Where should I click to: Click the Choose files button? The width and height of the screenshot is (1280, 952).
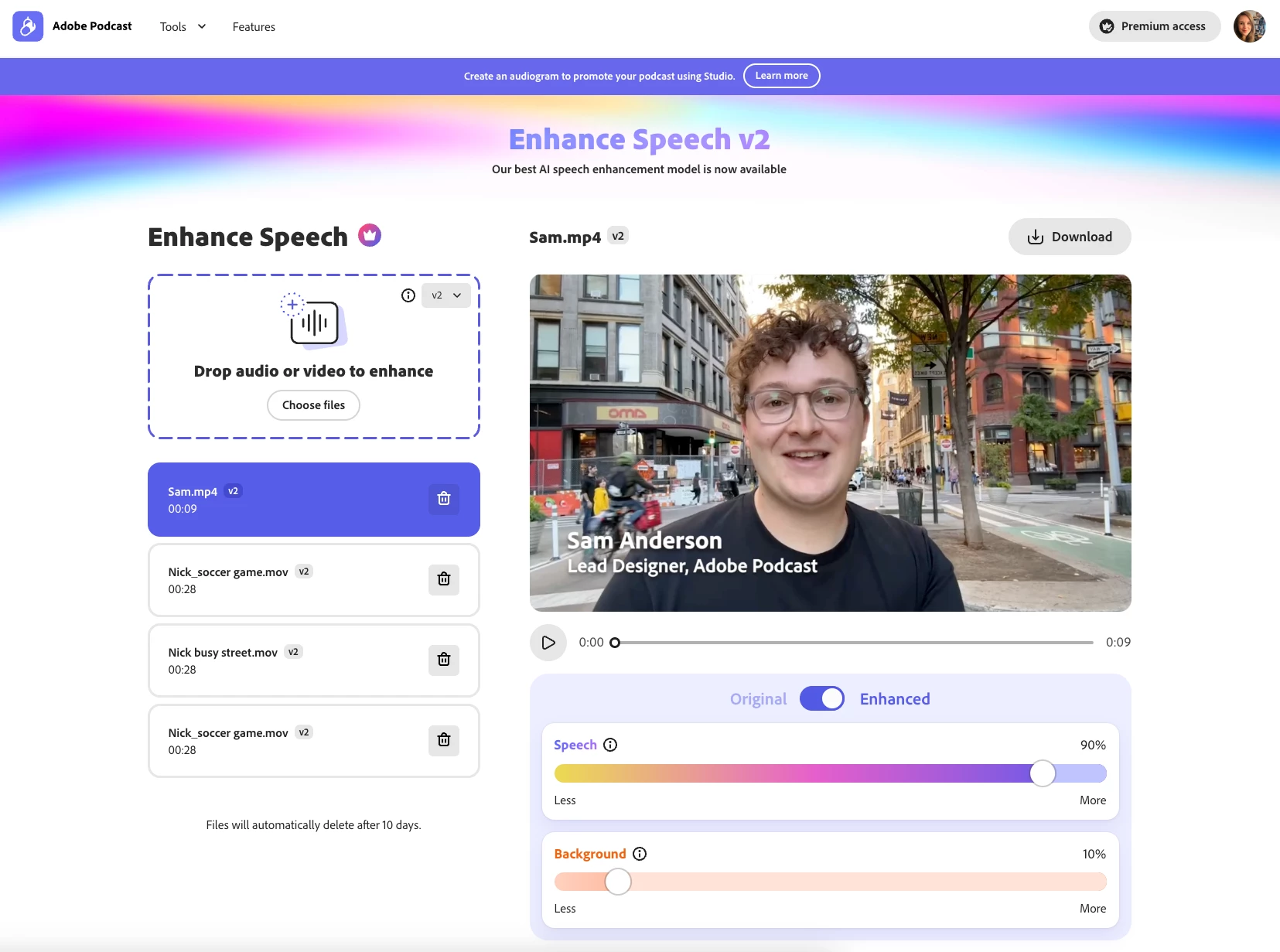point(313,405)
